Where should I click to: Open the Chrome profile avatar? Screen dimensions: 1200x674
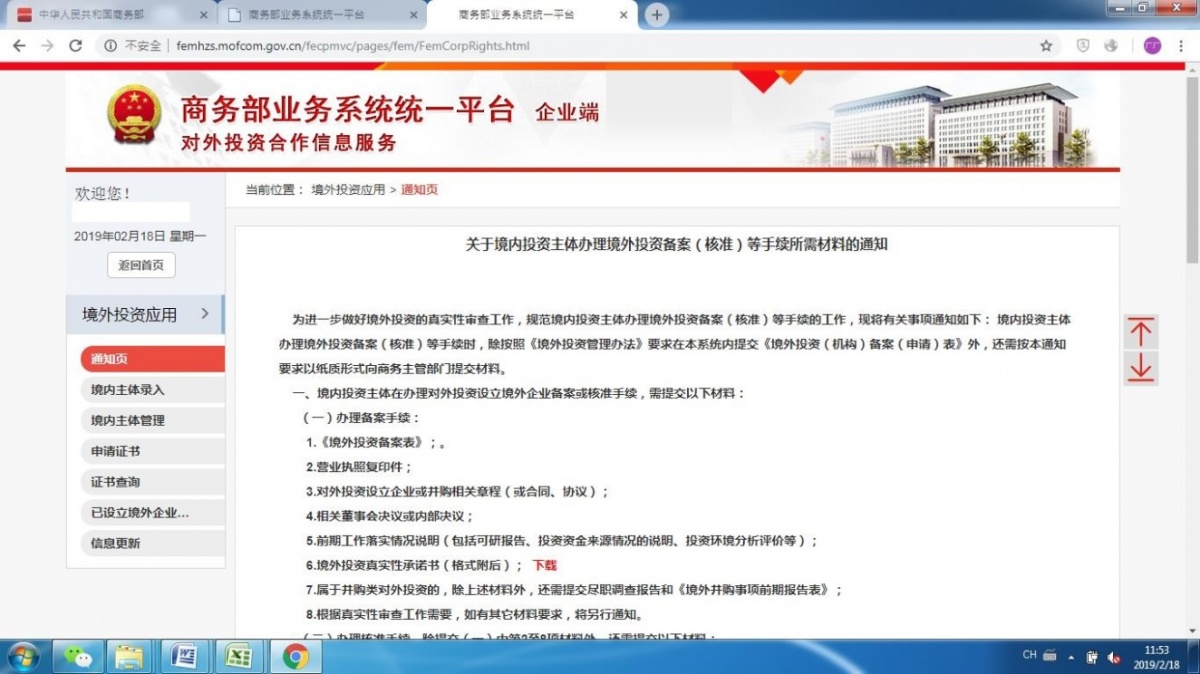click(1152, 46)
